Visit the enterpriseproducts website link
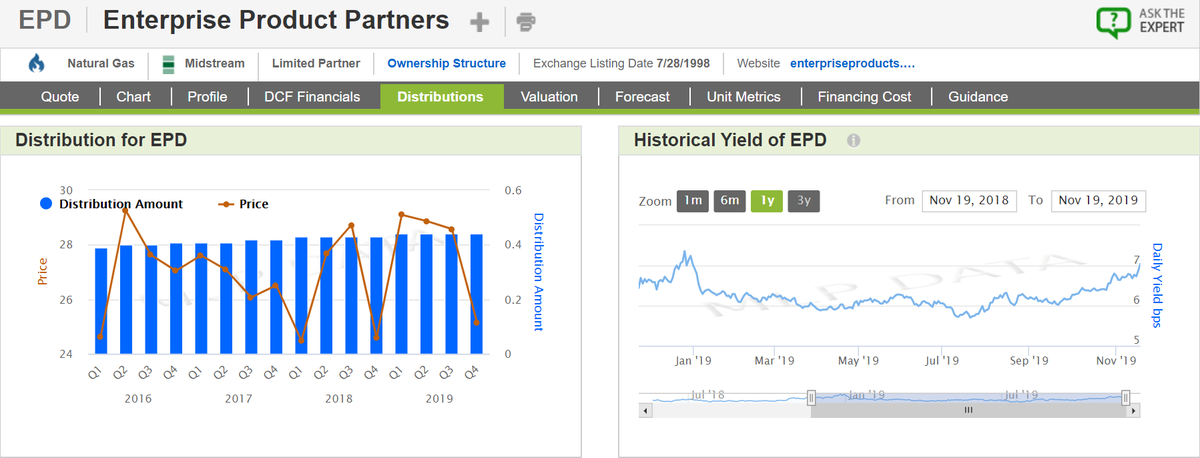 coord(852,64)
